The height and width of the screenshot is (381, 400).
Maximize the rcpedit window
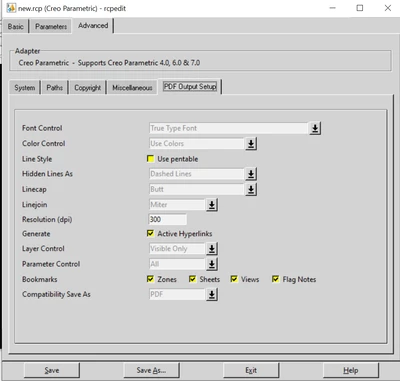pos(360,8)
